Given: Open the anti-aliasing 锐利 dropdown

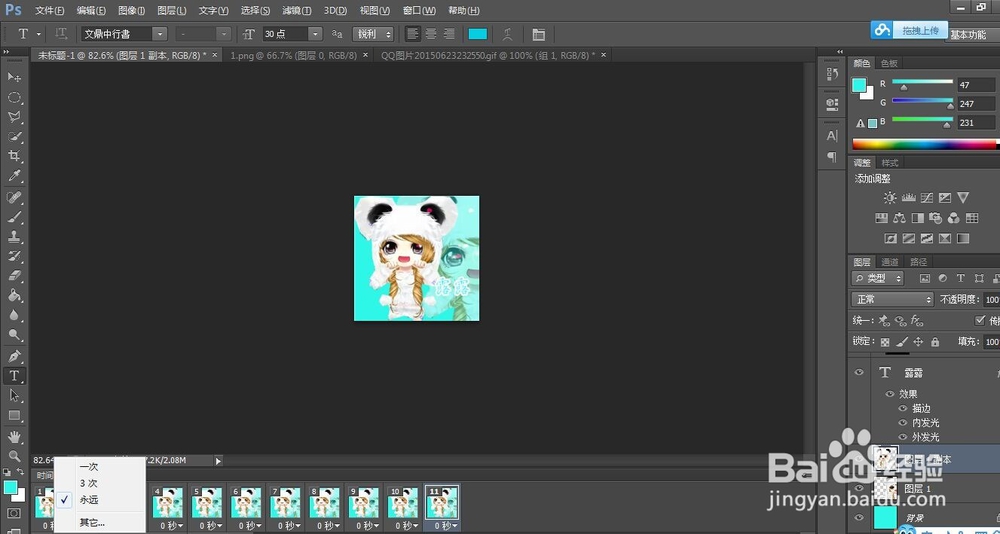Looking at the screenshot, I should 372,34.
